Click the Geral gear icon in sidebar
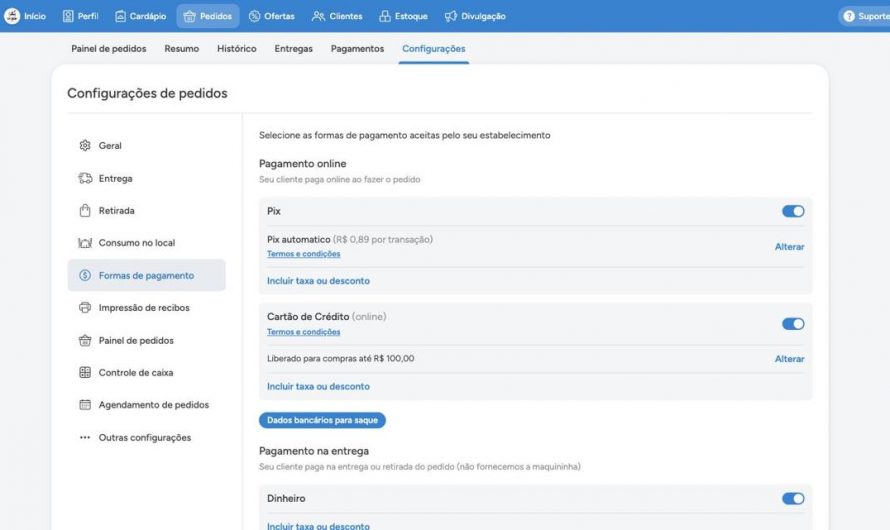Image resolution: width=890 pixels, height=530 pixels. tap(85, 145)
